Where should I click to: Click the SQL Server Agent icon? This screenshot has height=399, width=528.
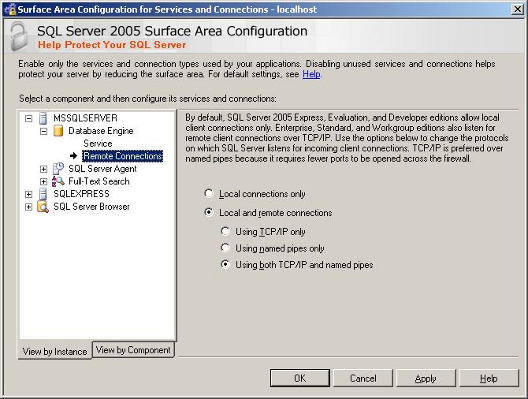click(x=58, y=168)
